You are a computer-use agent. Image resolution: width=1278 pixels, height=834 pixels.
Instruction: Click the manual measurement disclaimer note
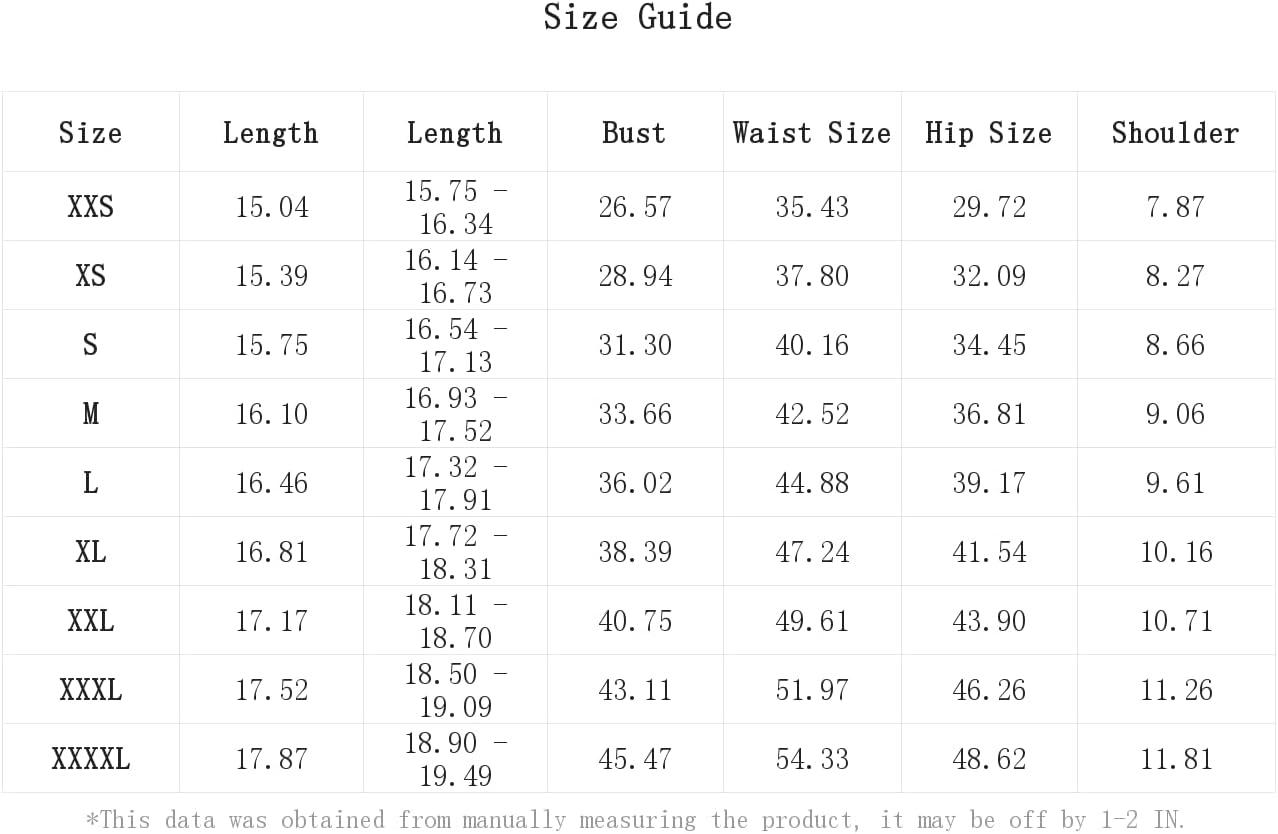pyautogui.click(x=636, y=820)
